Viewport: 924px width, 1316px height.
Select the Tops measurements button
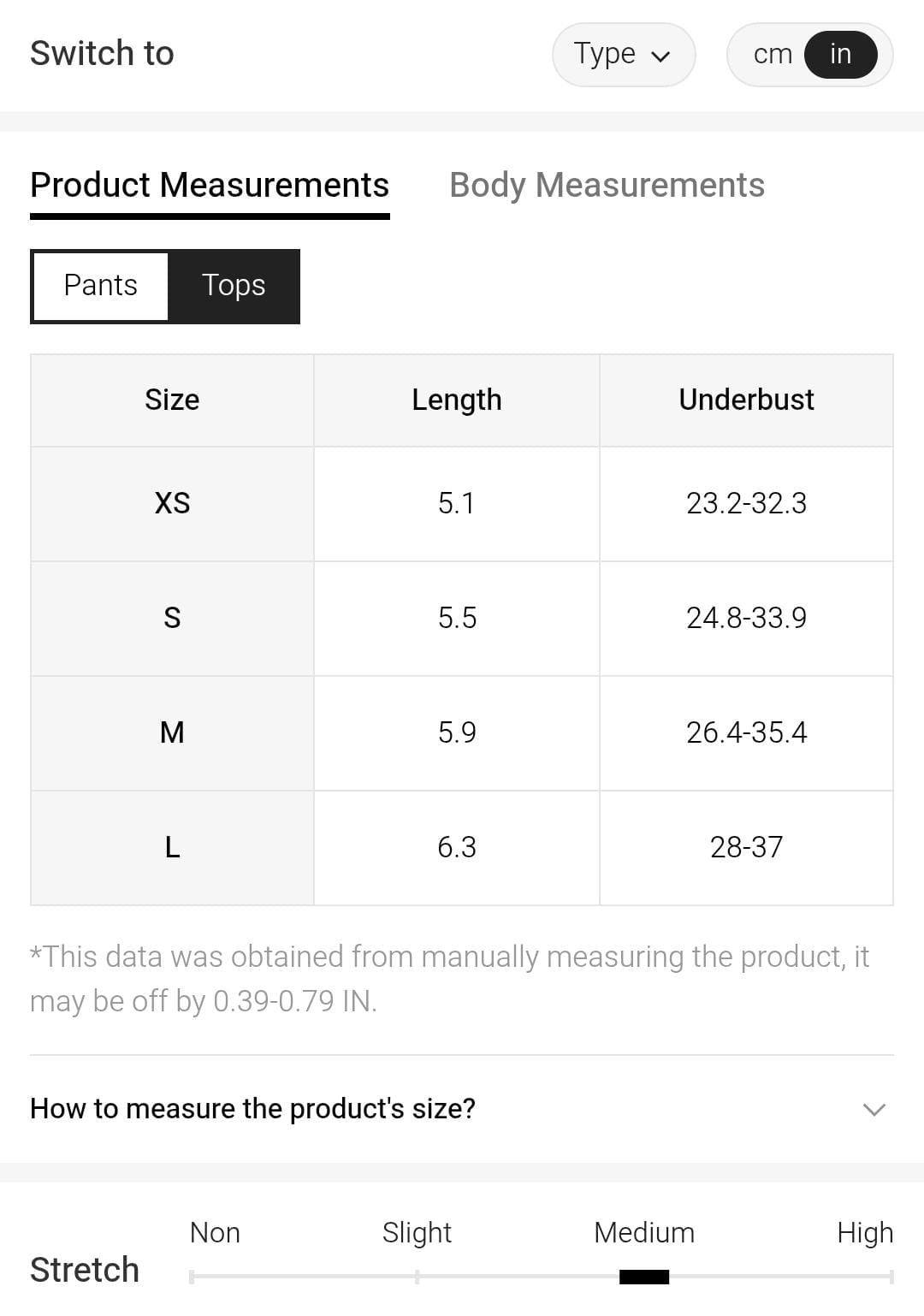pos(234,286)
